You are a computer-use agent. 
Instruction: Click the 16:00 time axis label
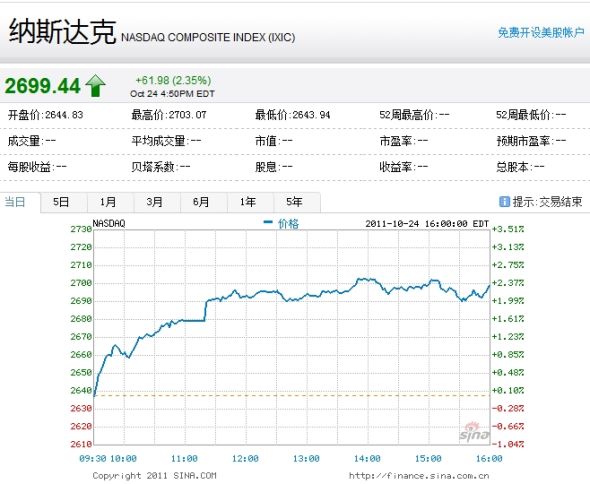coord(489,458)
